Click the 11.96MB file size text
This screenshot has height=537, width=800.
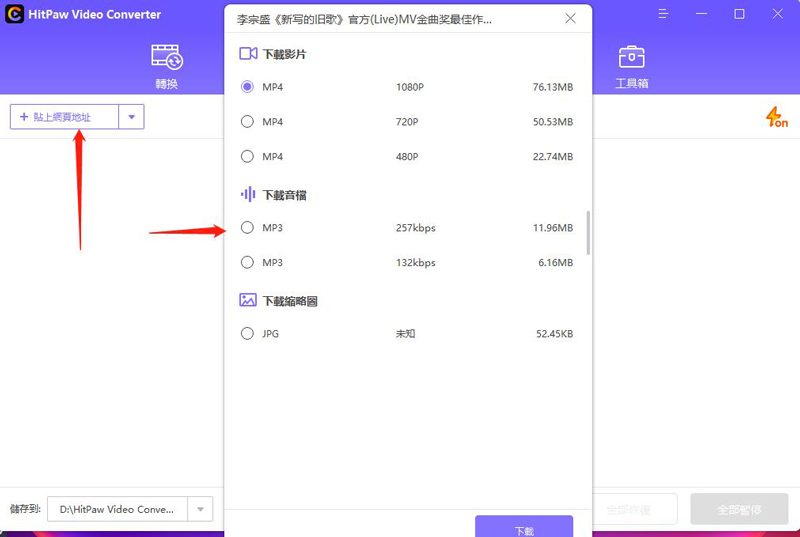(553, 228)
